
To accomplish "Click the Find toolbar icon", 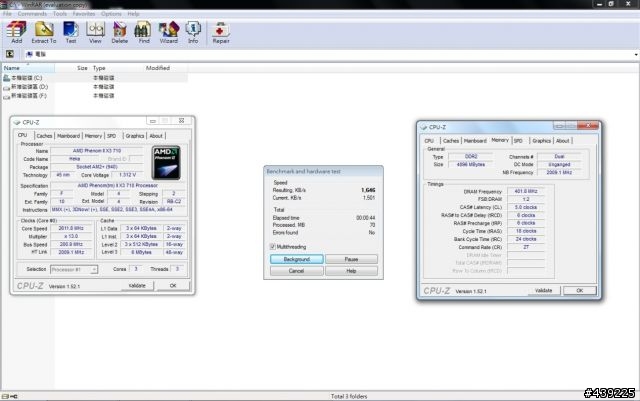I will tap(144, 32).
